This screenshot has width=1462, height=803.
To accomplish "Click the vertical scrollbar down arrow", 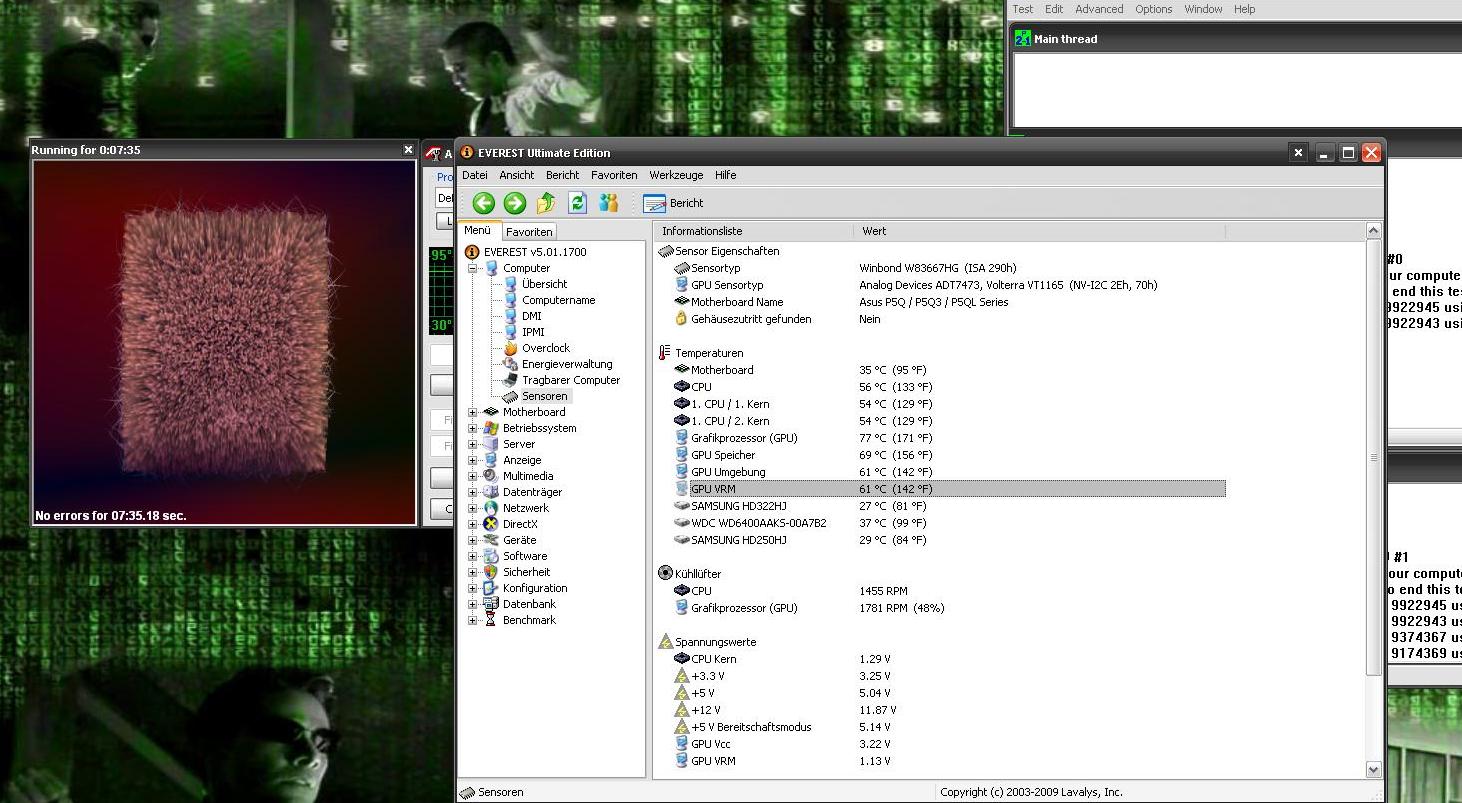I will click(1373, 770).
